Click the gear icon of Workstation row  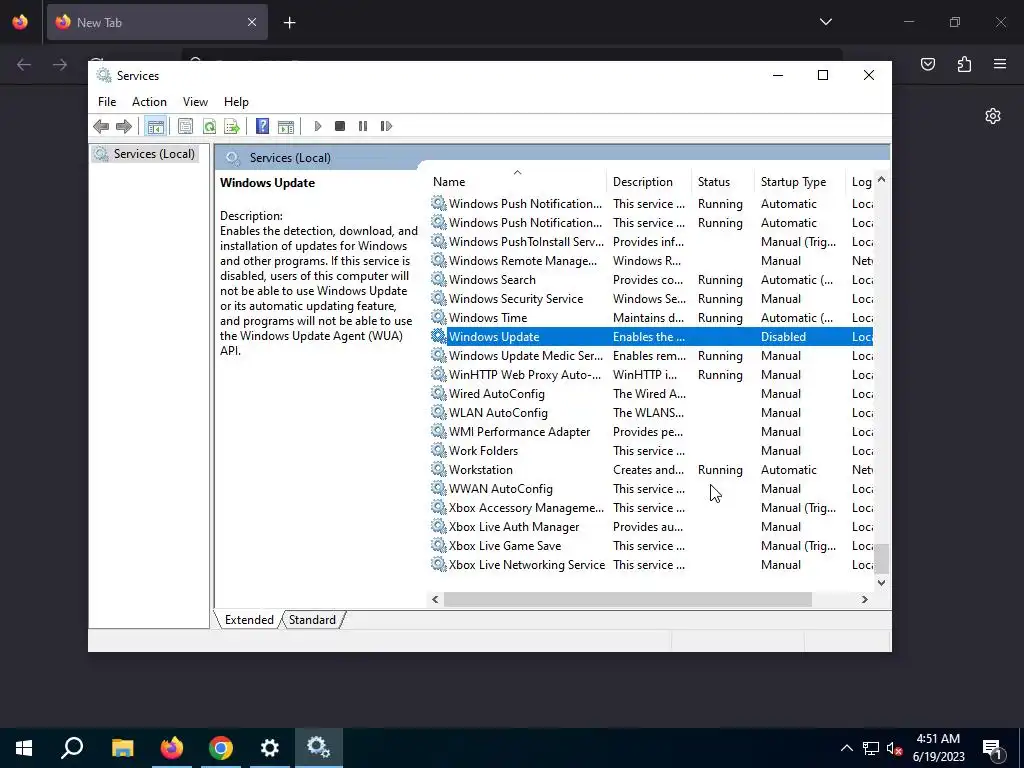tap(439, 469)
